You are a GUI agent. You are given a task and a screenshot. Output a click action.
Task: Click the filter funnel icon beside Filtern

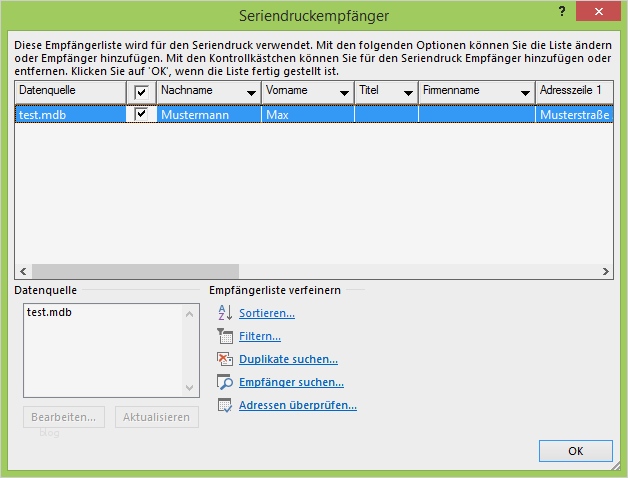pyautogui.click(x=225, y=336)
